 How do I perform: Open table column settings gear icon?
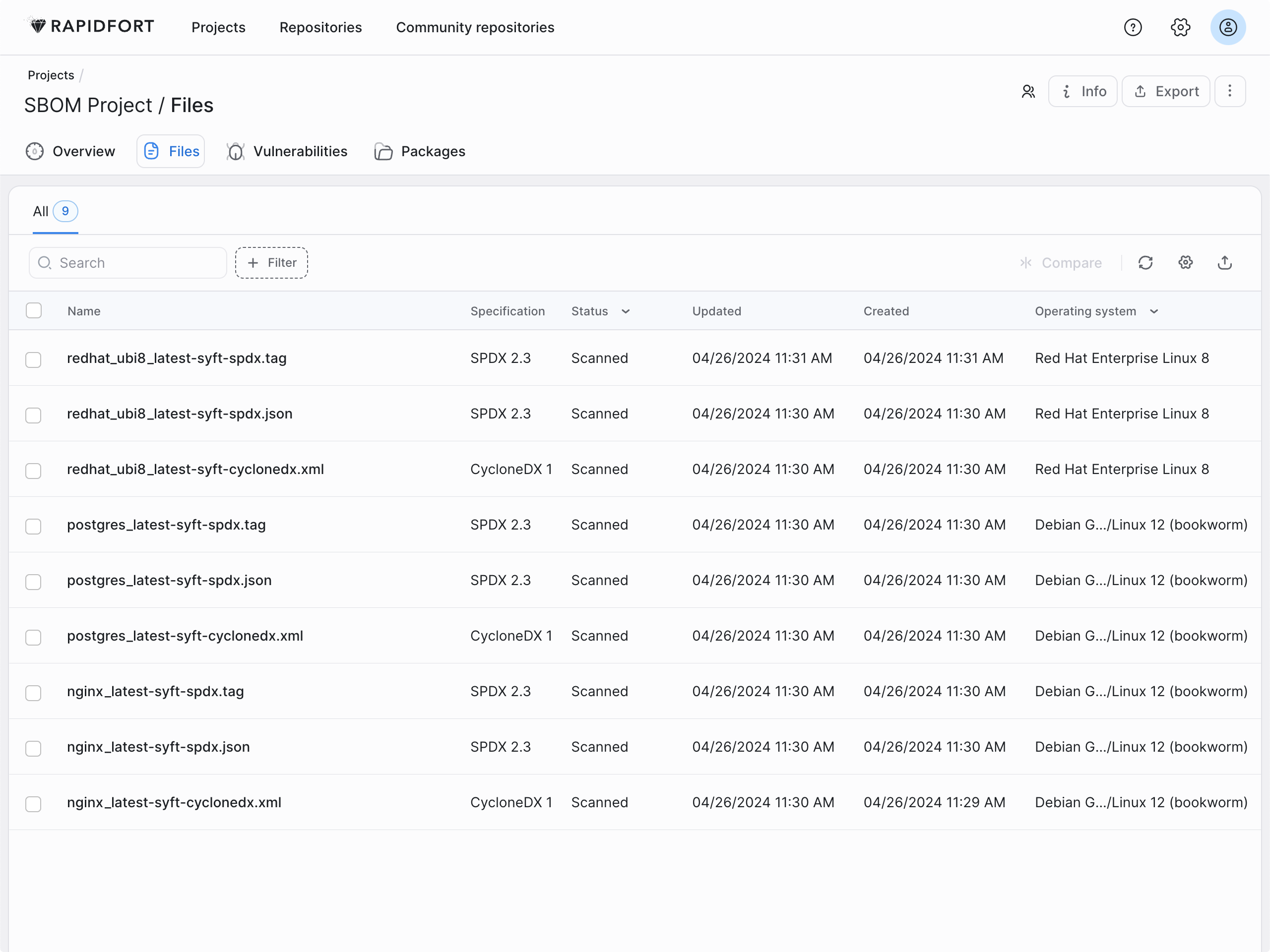click(x=1185, y=263)
